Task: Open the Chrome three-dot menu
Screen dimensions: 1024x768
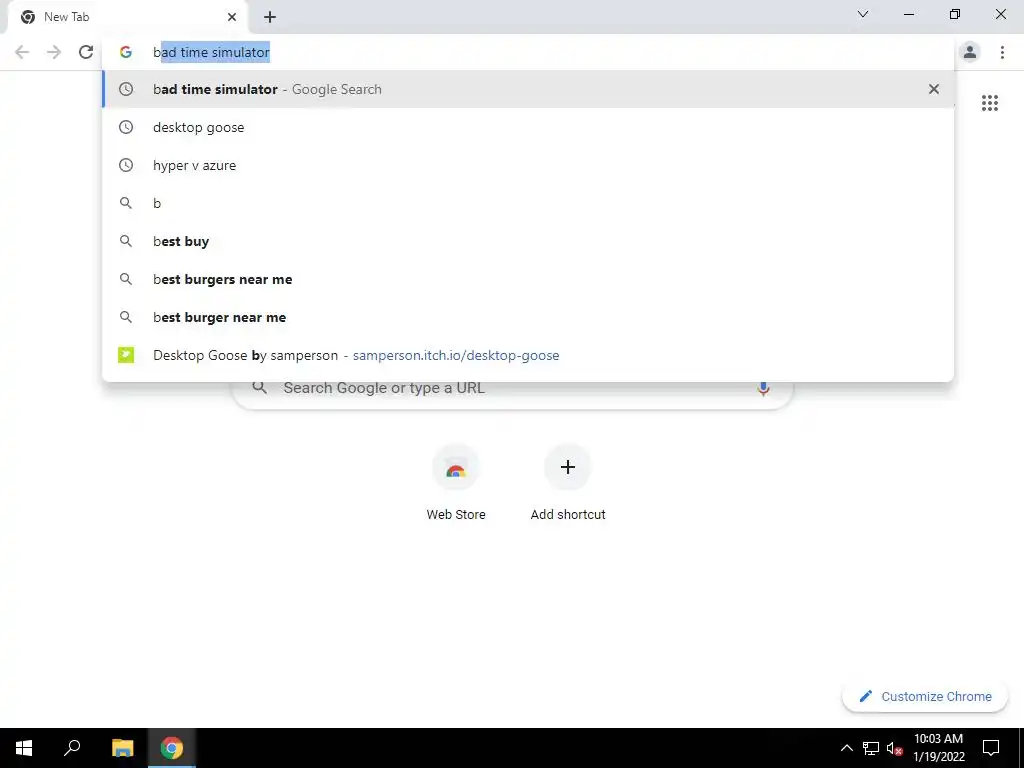Action: pyautogui.click(x=1002, y=52)
